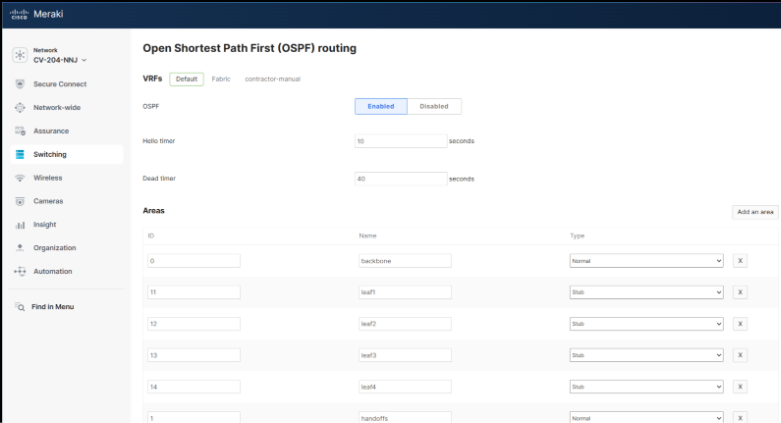The image size is (781, 423).
Task: Select the Default VRF tab
Action: pos(186,79)
